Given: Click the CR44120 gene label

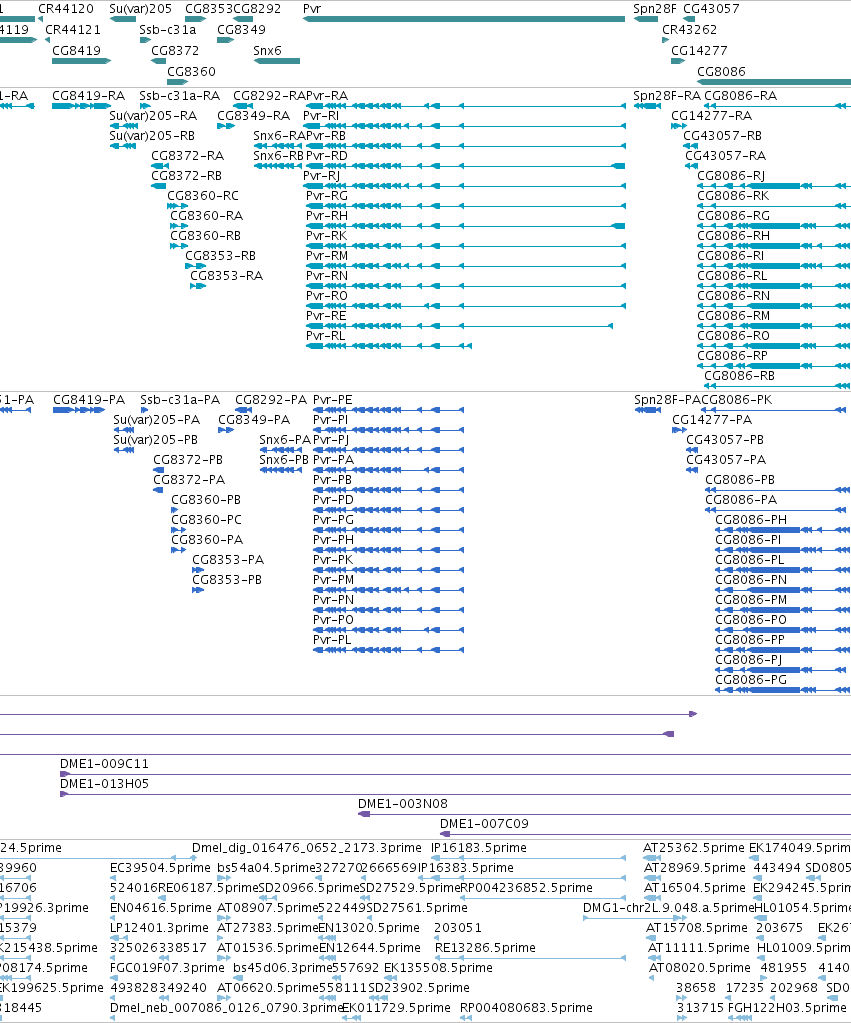Looking at the screenshot, I should click(x=66, y=8).
